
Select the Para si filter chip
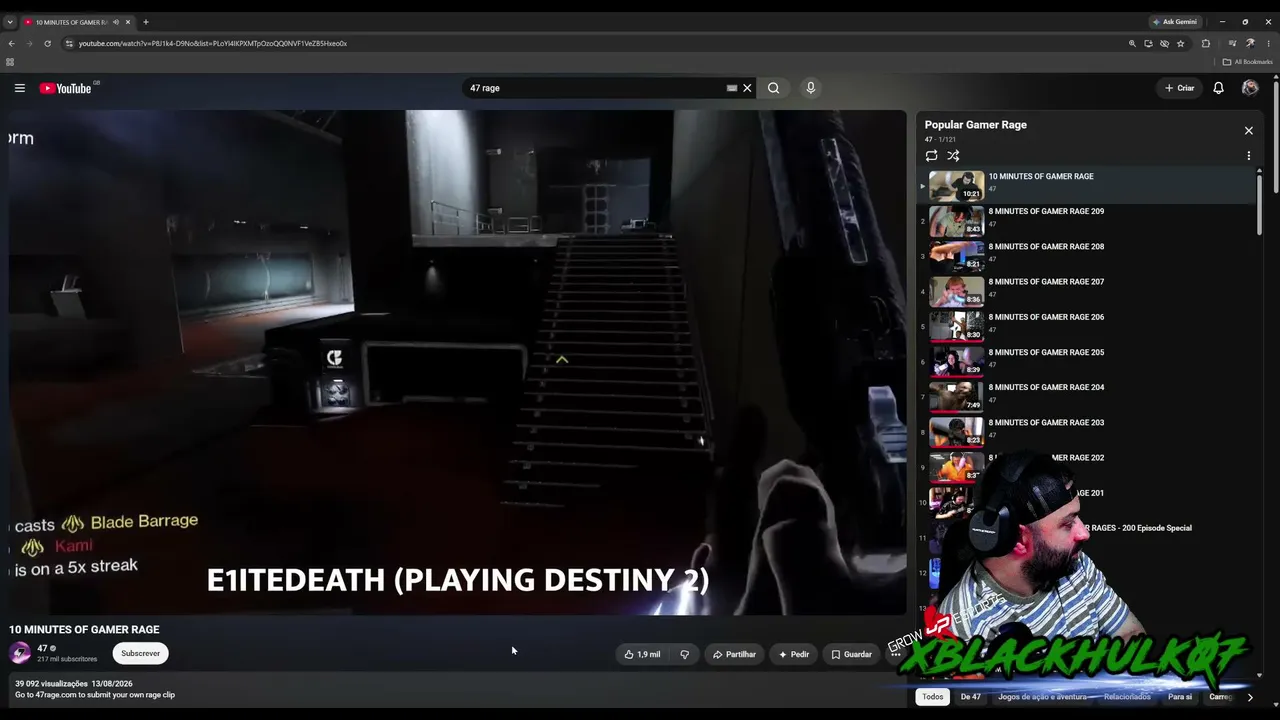pos(1180,697)
